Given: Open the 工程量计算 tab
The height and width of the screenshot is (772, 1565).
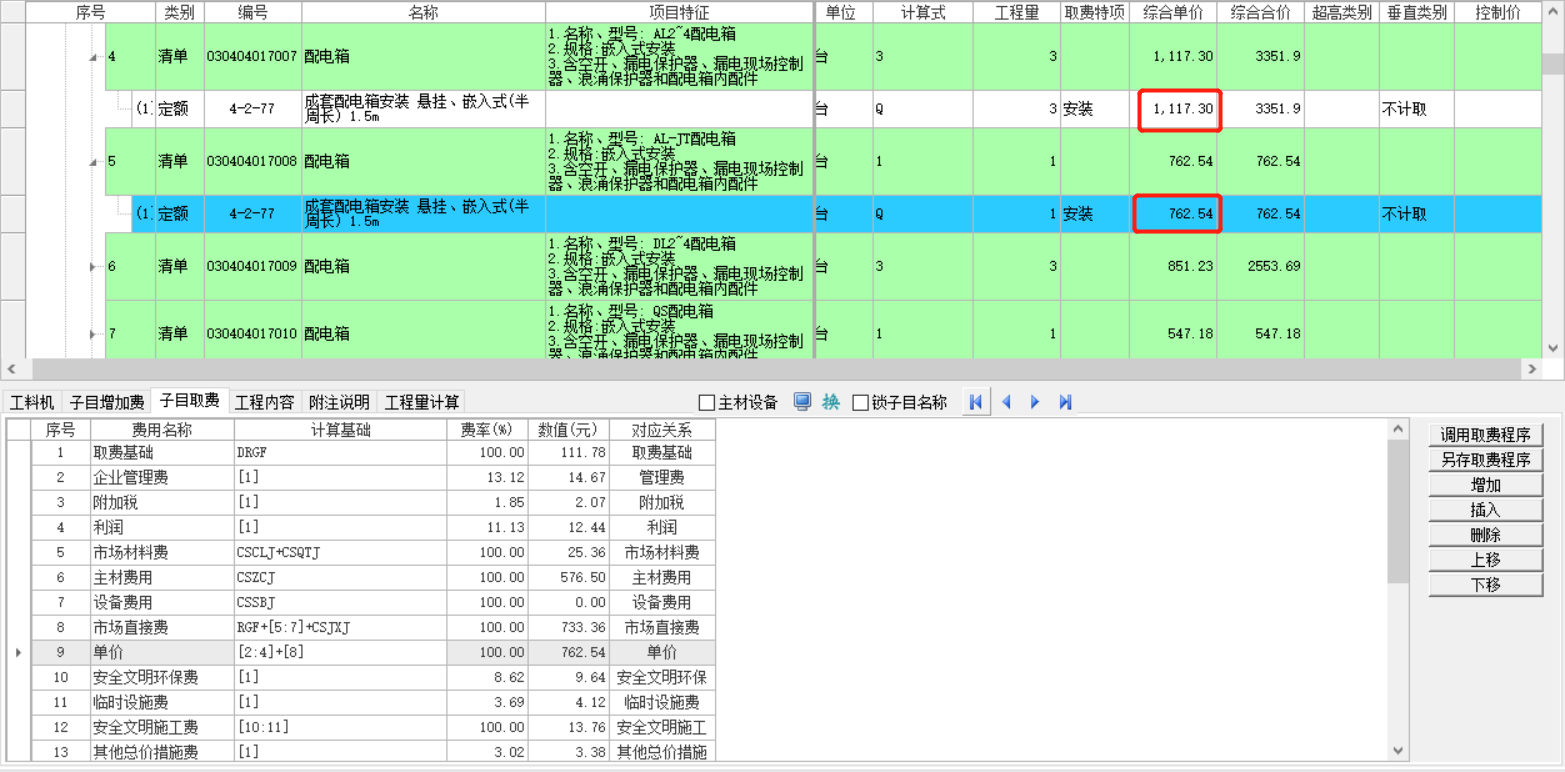Looking at the screenshot, I should click(x=422, y=402).
